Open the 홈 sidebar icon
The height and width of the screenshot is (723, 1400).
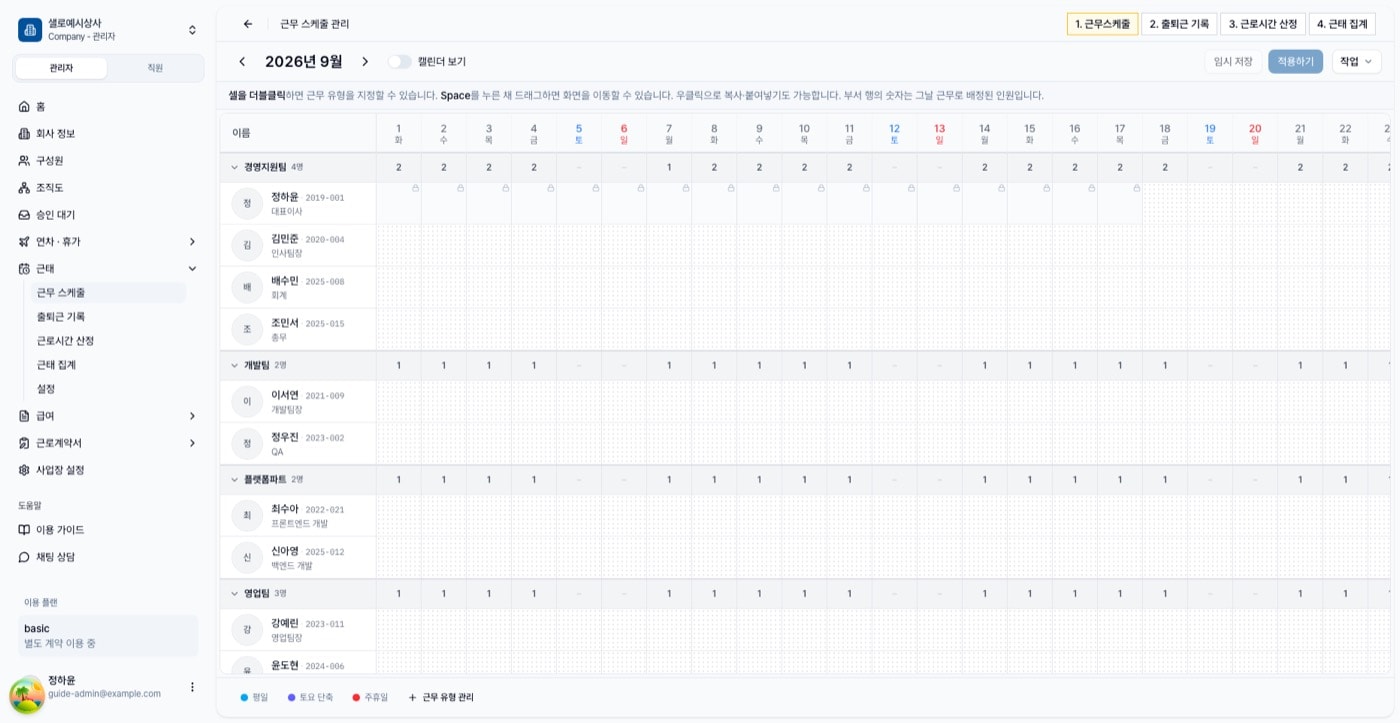coord(24,107)
